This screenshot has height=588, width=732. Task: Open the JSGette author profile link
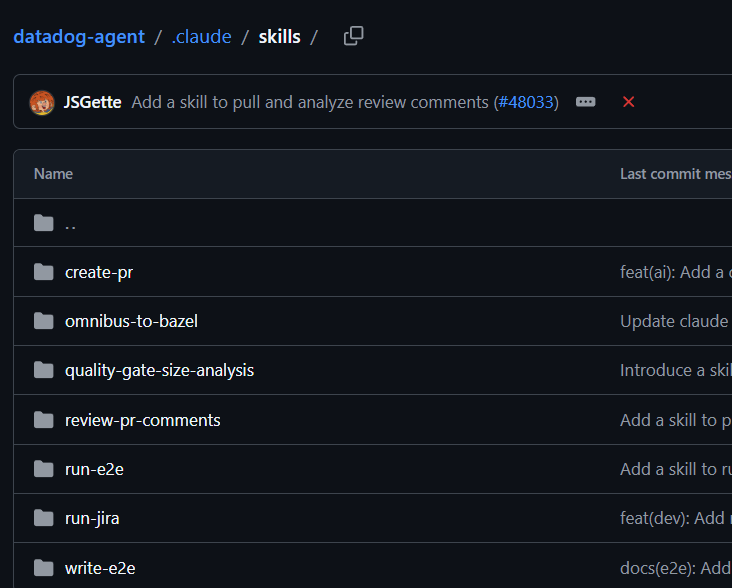point(92,102)
